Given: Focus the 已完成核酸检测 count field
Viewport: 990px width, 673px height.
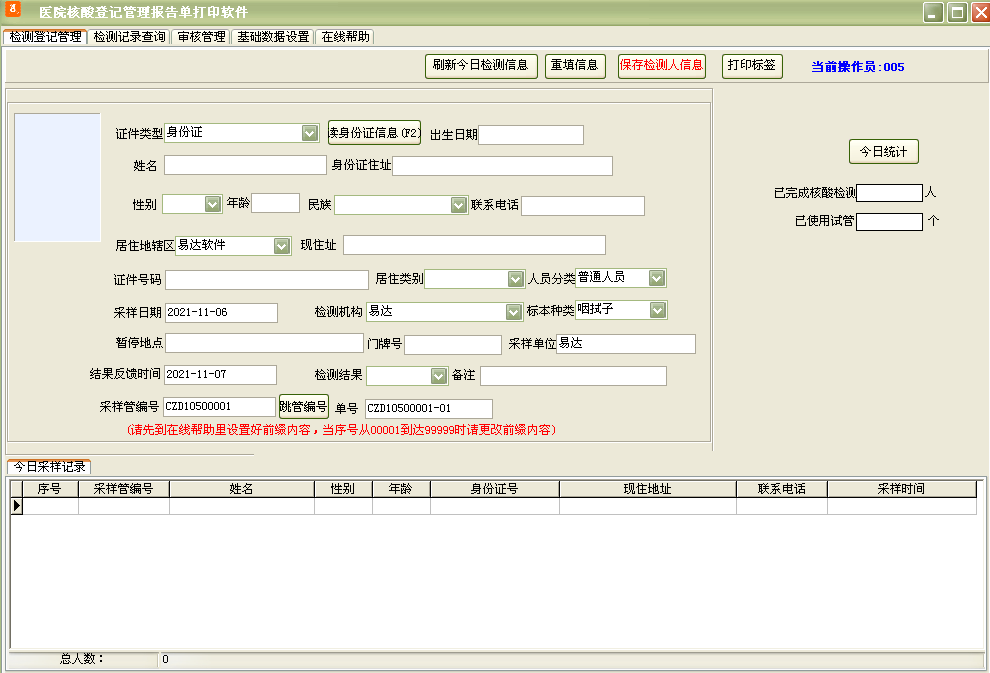Looking at the screenshot, I should click(x=890, y=193).
